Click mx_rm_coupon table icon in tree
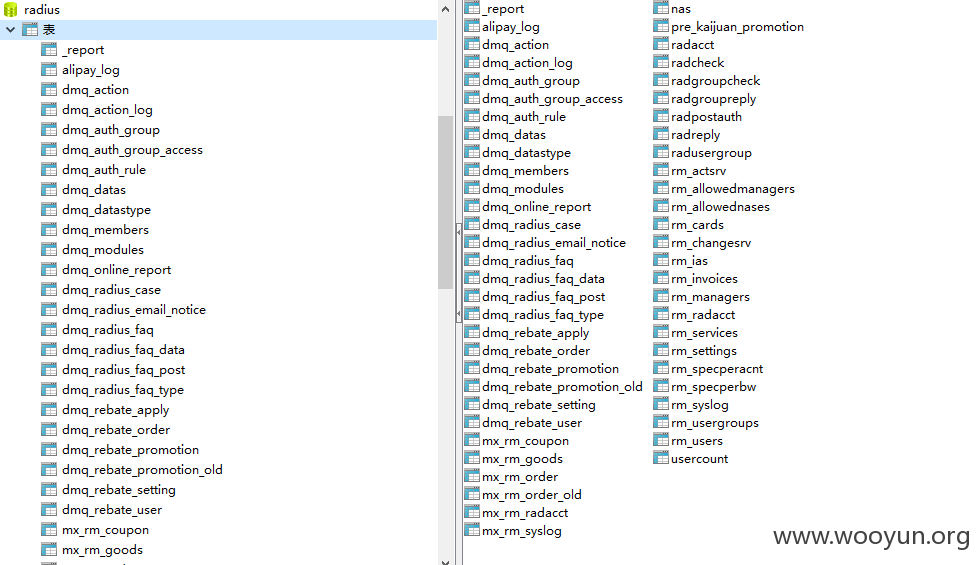The width and height of the screenshot is (979, 565). pyautogui.click(x=49, y=529)
